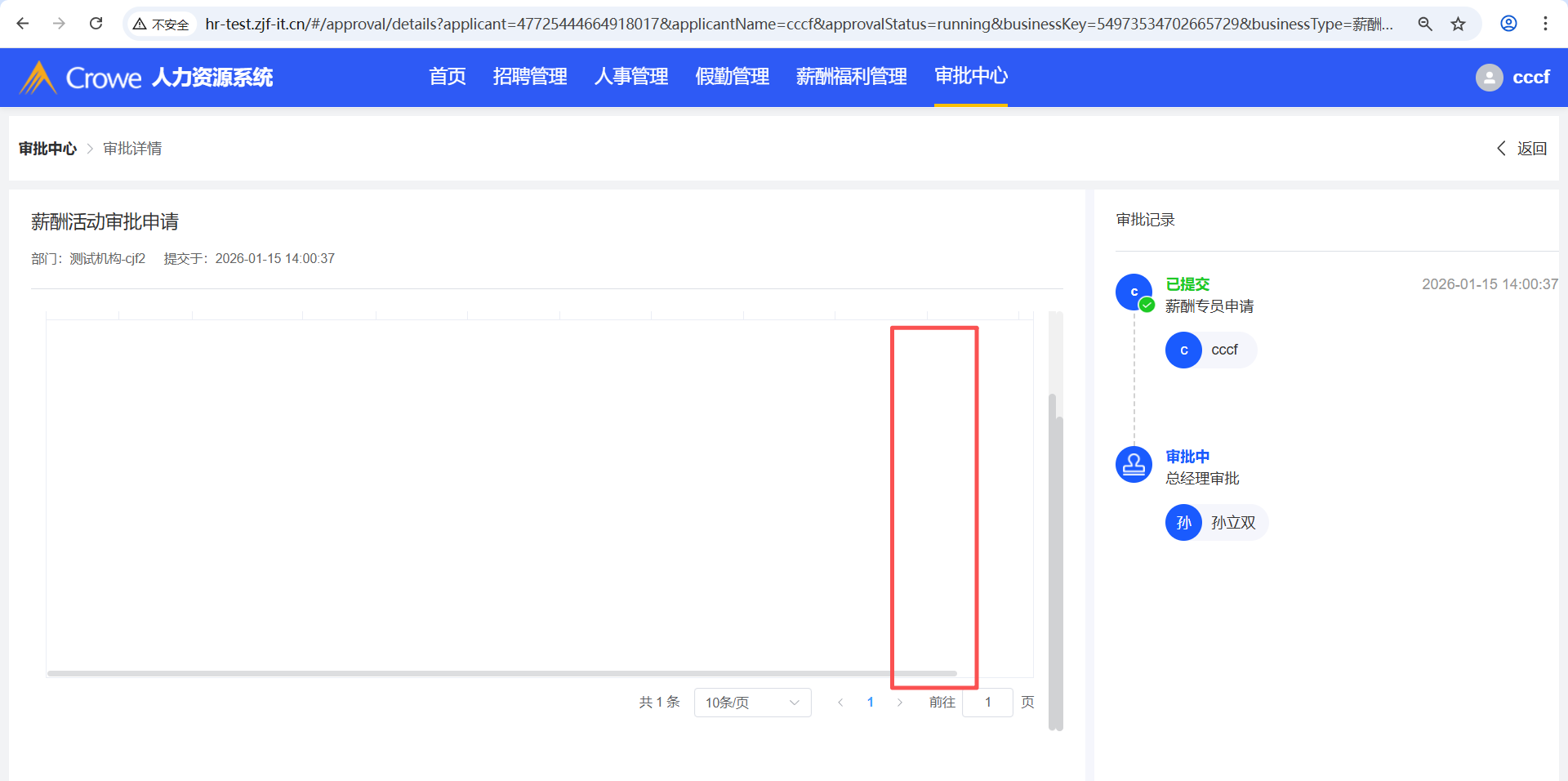Reload the page with the refresh icon
This screenshot has width=1568, height=781.
(96, 24)
